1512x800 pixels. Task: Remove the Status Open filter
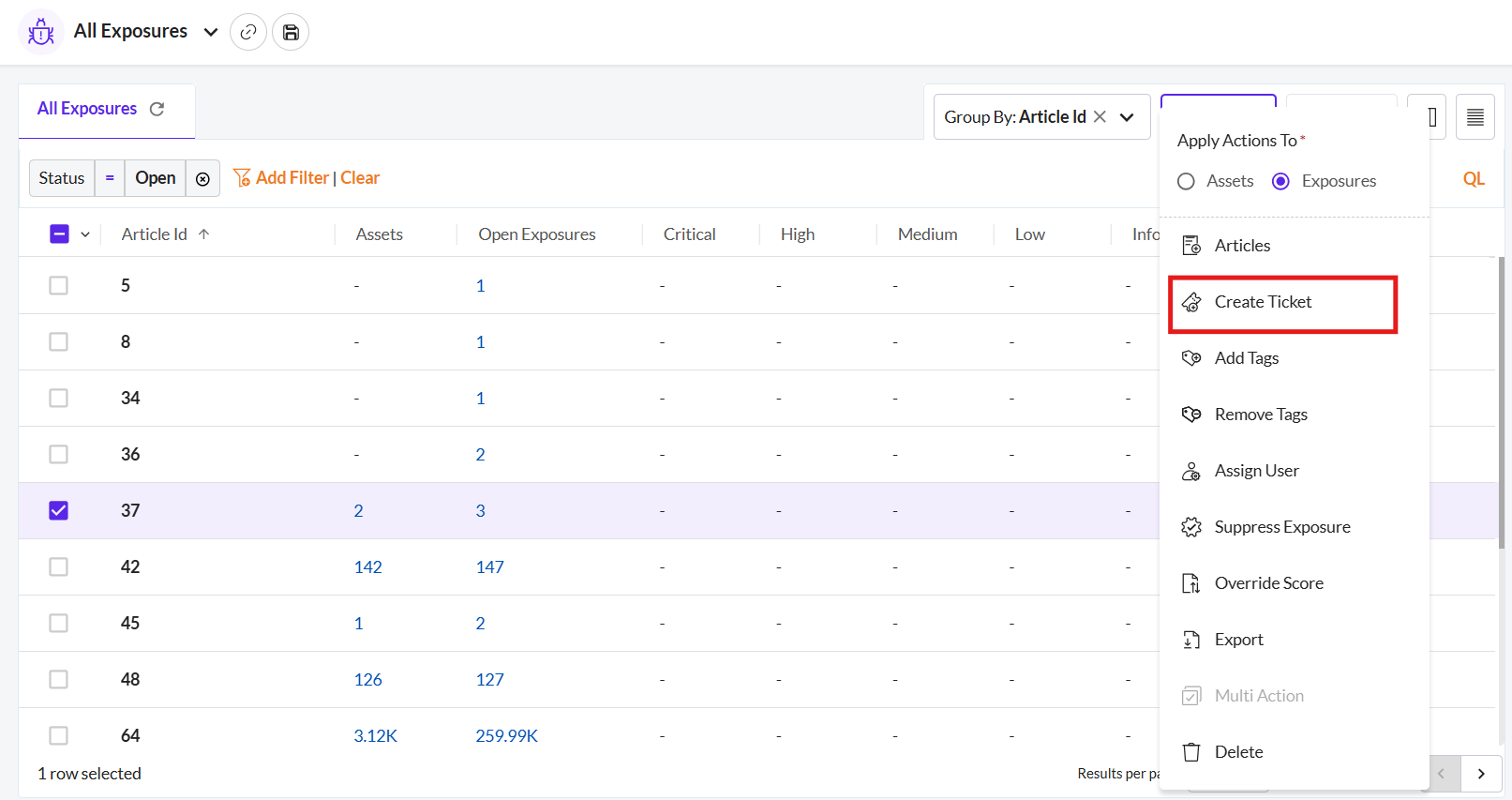pyautogui.click(x=202, y=178)
